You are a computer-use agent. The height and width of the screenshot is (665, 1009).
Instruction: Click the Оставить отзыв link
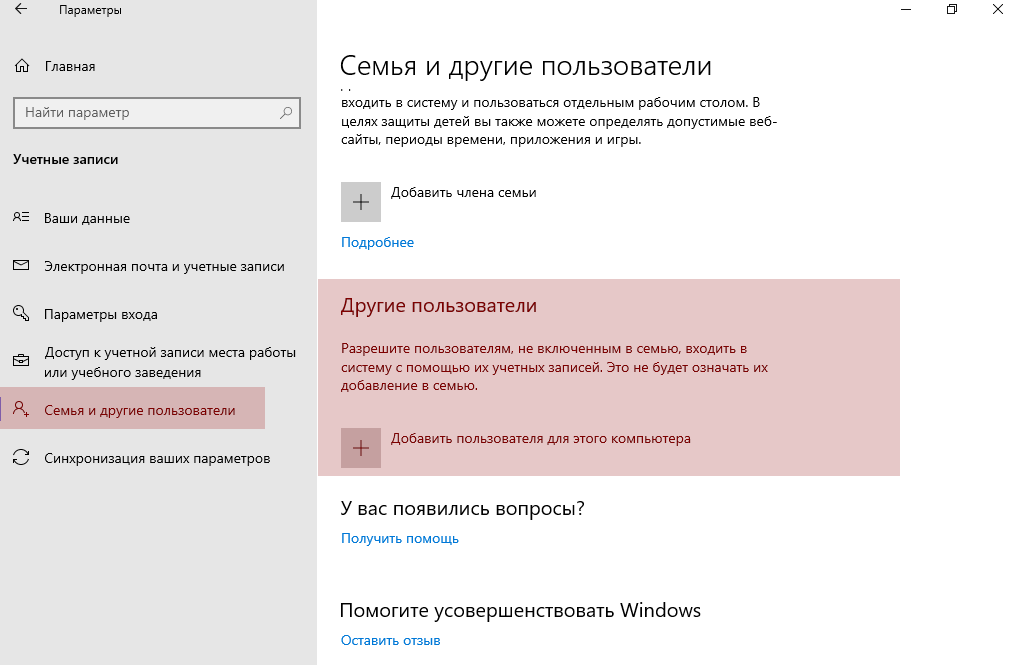390,640
